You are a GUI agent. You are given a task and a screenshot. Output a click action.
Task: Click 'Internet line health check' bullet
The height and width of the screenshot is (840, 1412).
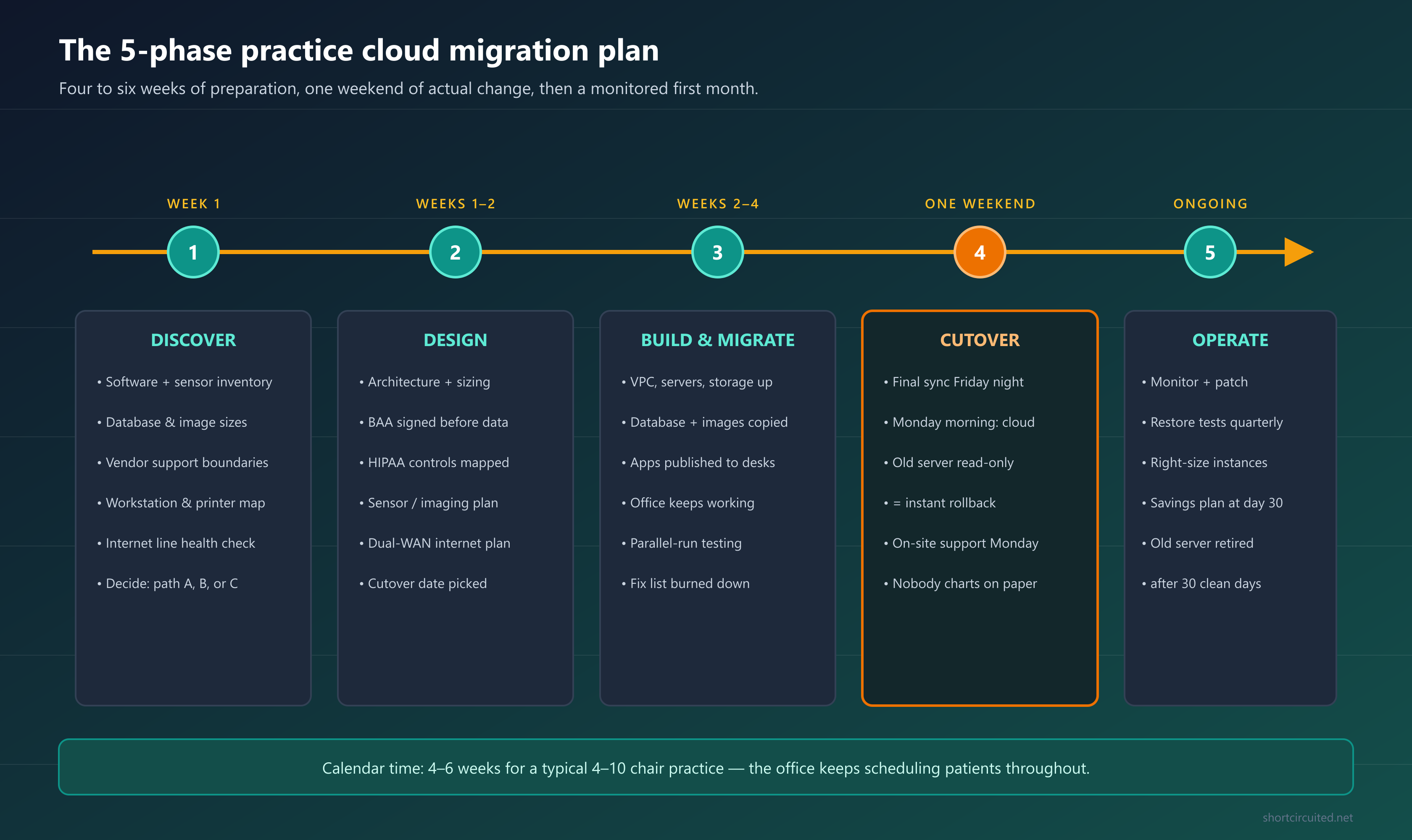176,543
